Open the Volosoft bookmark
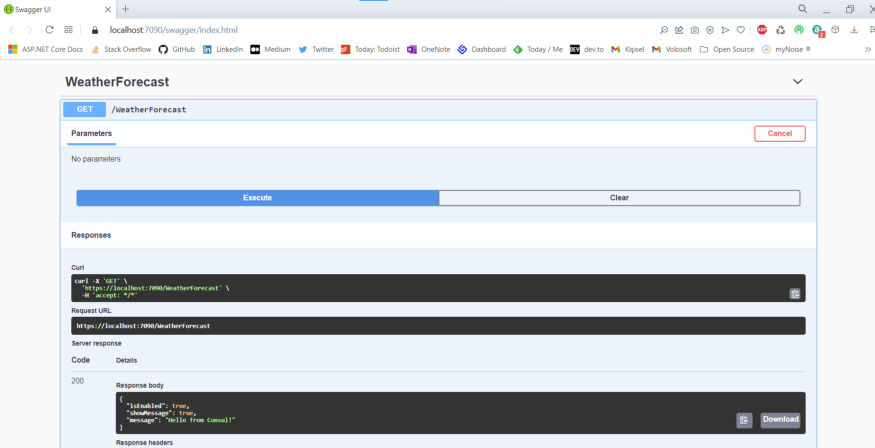The height and width of the screenshot is (448, 875). point(672,50)
